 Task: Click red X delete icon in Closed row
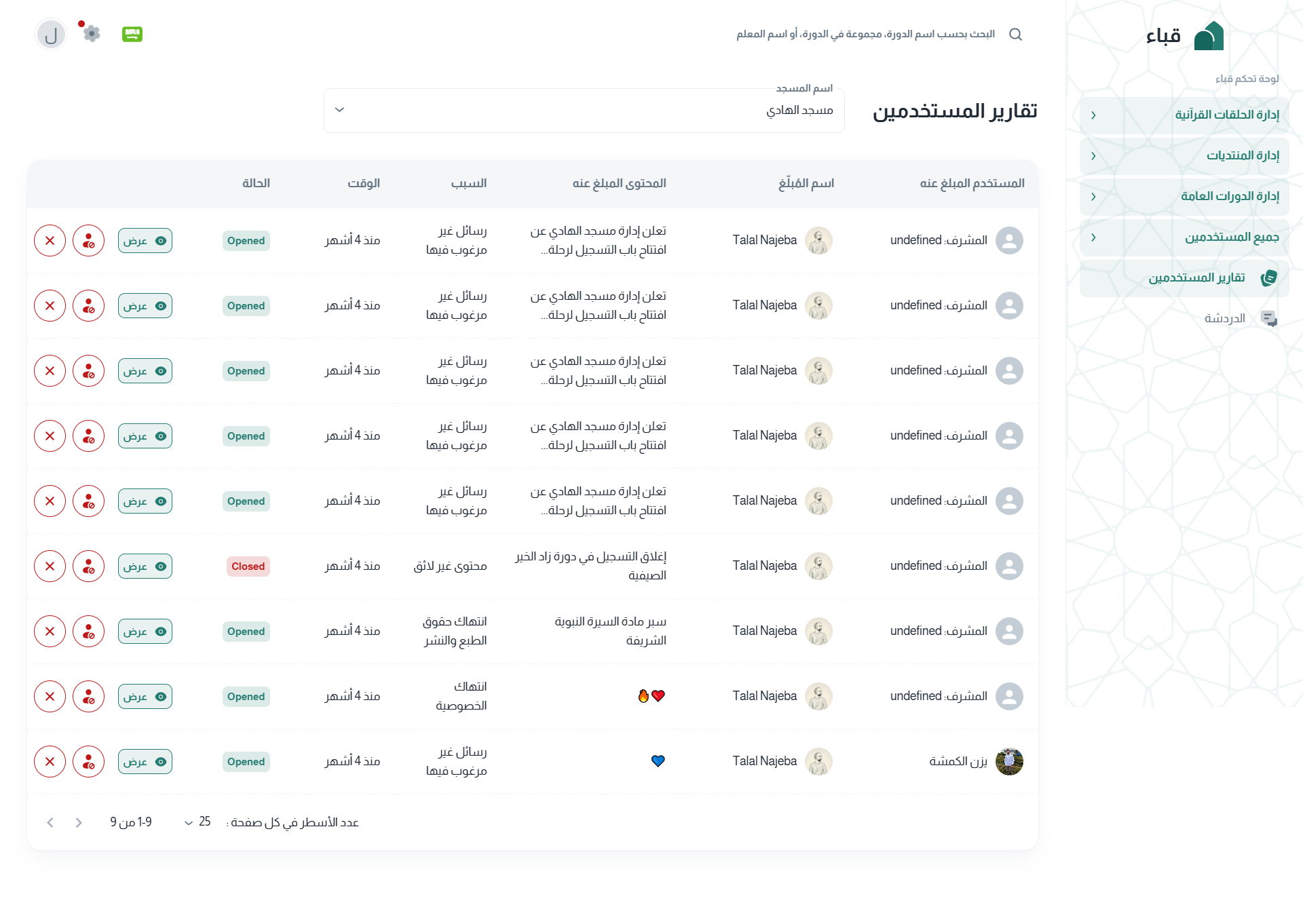50,566
